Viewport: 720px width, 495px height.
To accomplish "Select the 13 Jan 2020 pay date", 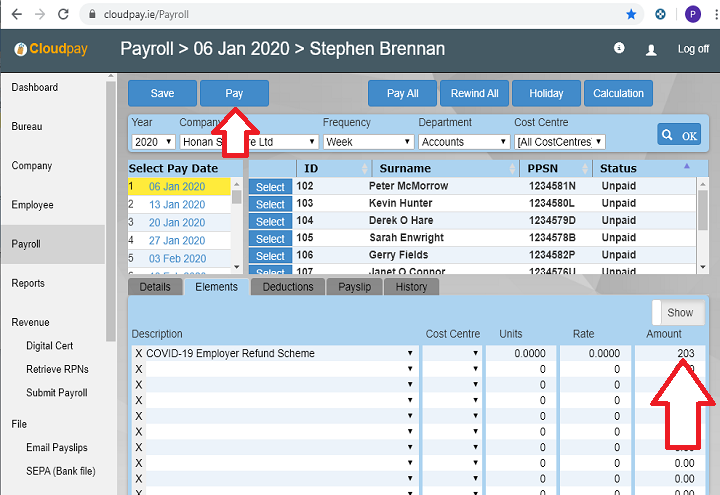I will tap(177, 204).
